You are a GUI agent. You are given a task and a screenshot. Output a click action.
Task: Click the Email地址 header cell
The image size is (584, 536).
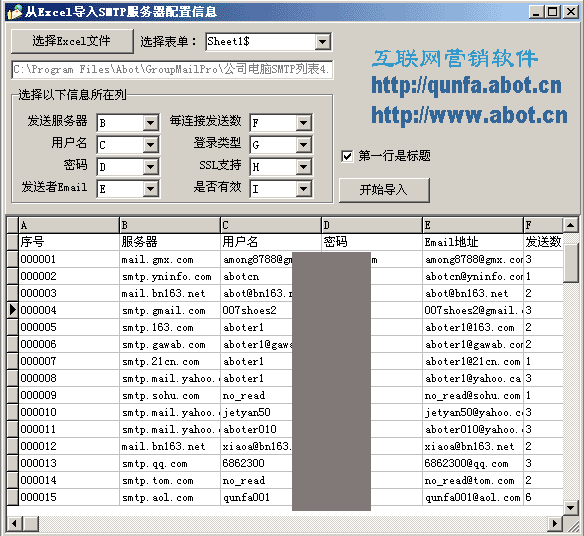tap(473, 242)
